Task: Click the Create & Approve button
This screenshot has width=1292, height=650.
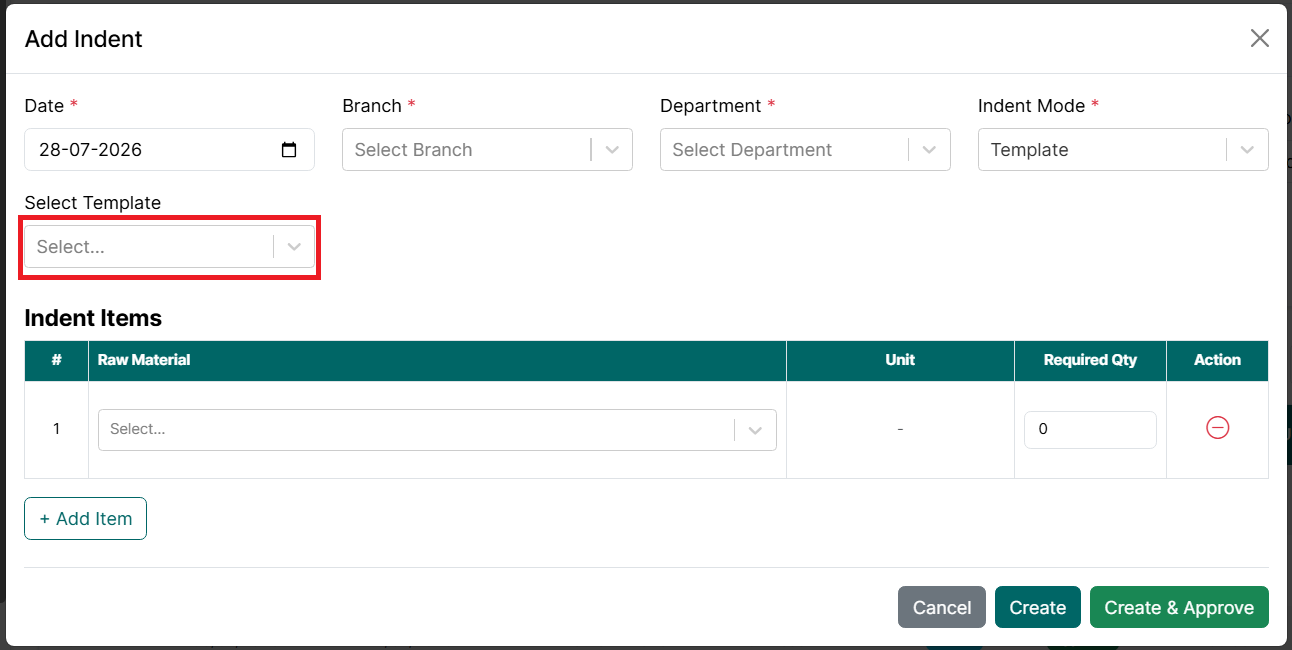Action: (x=1179, y=607)
